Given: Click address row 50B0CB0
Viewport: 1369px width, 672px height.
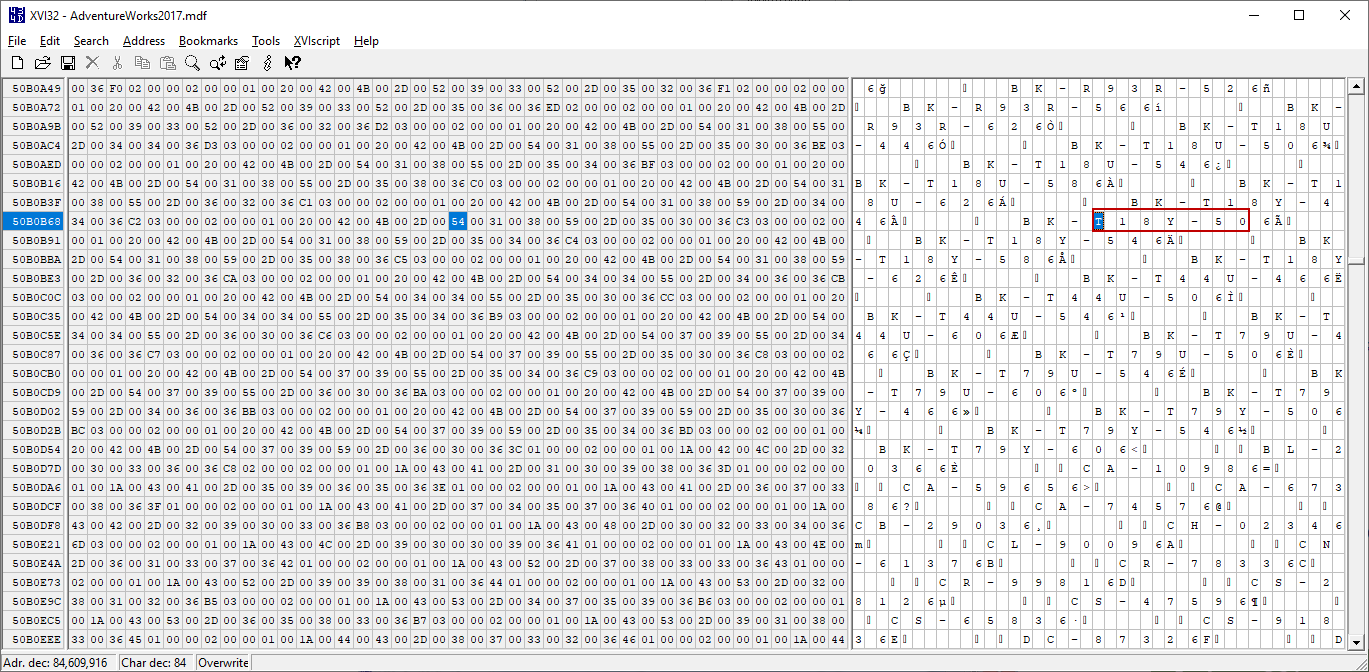Looking at the screenshot, I should click(x=35, y=374).
